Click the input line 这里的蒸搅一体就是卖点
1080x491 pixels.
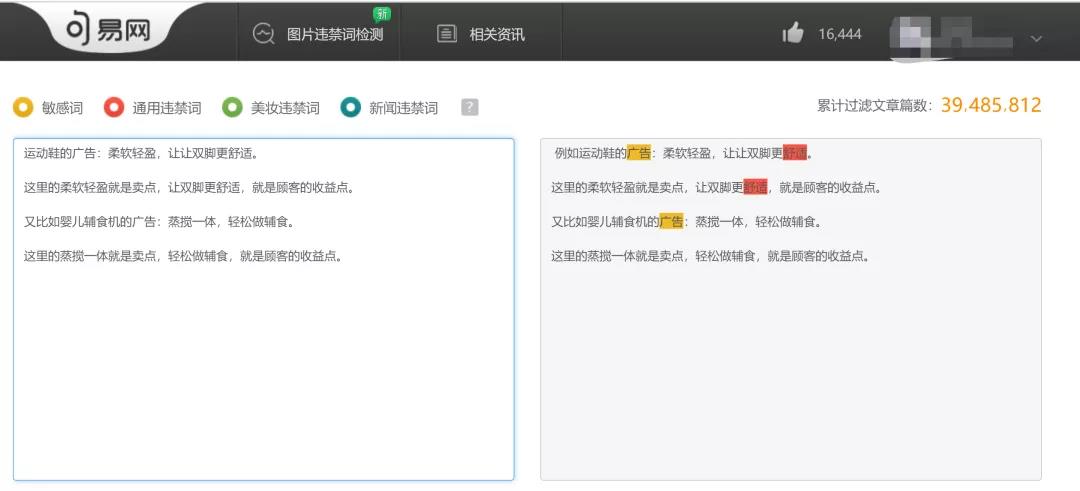(183, 256)
